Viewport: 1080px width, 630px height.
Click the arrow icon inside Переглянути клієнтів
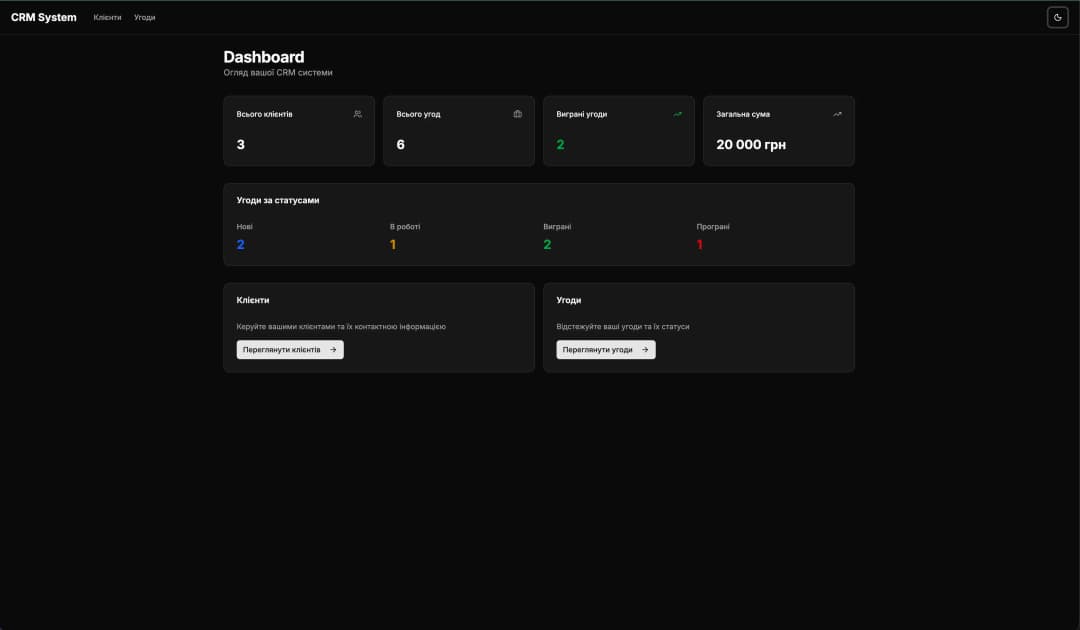(x=333, y=350)
